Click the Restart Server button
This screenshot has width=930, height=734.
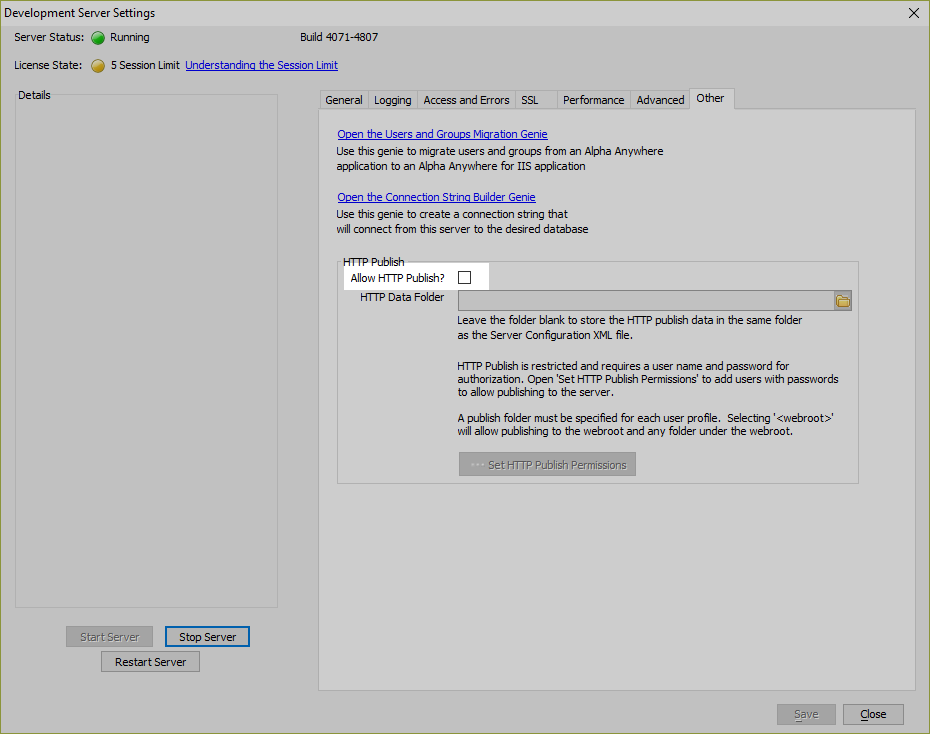click(x=151, y=662)
